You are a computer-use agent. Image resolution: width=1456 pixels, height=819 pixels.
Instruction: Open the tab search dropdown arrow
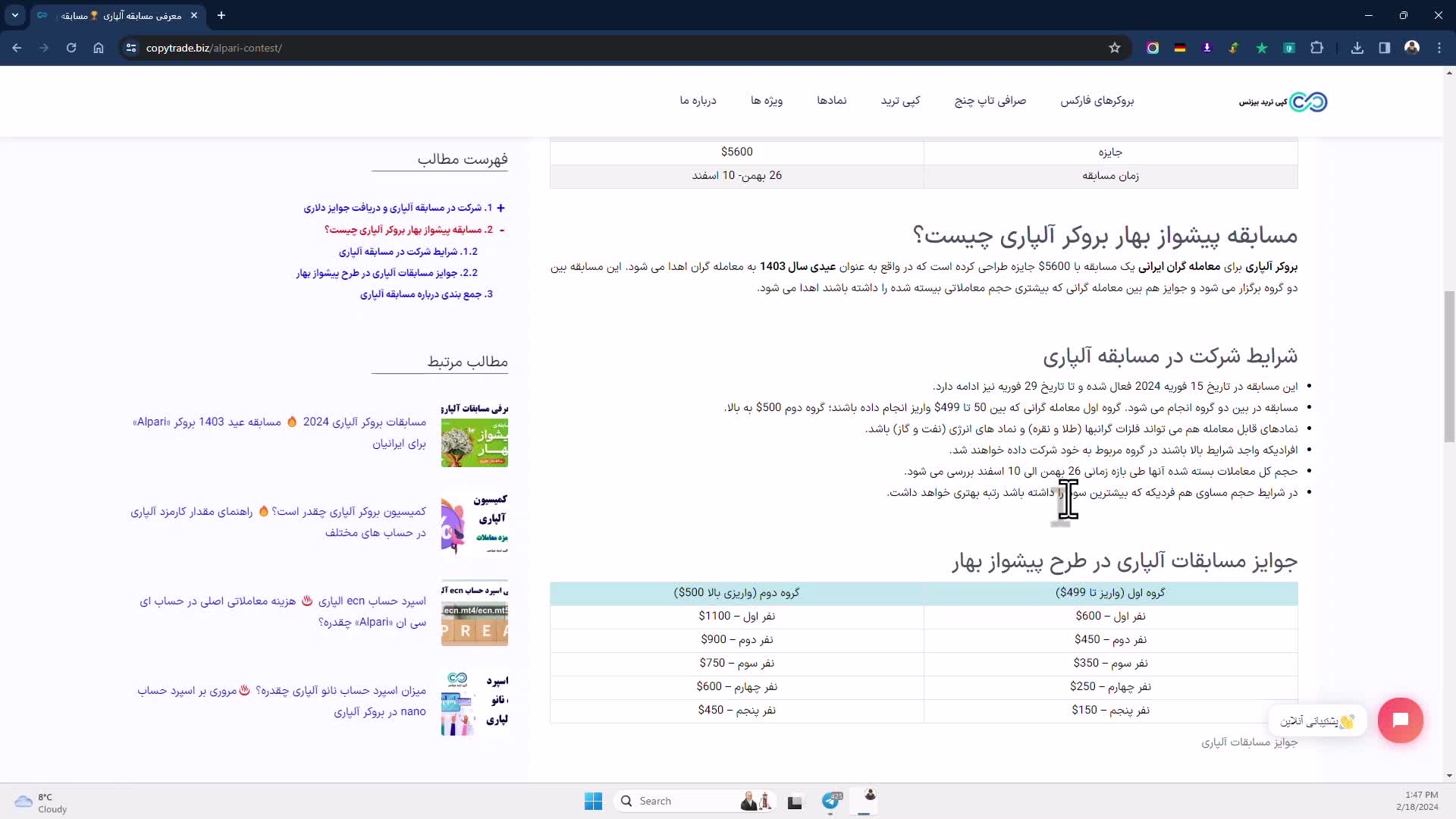point(14,15)
